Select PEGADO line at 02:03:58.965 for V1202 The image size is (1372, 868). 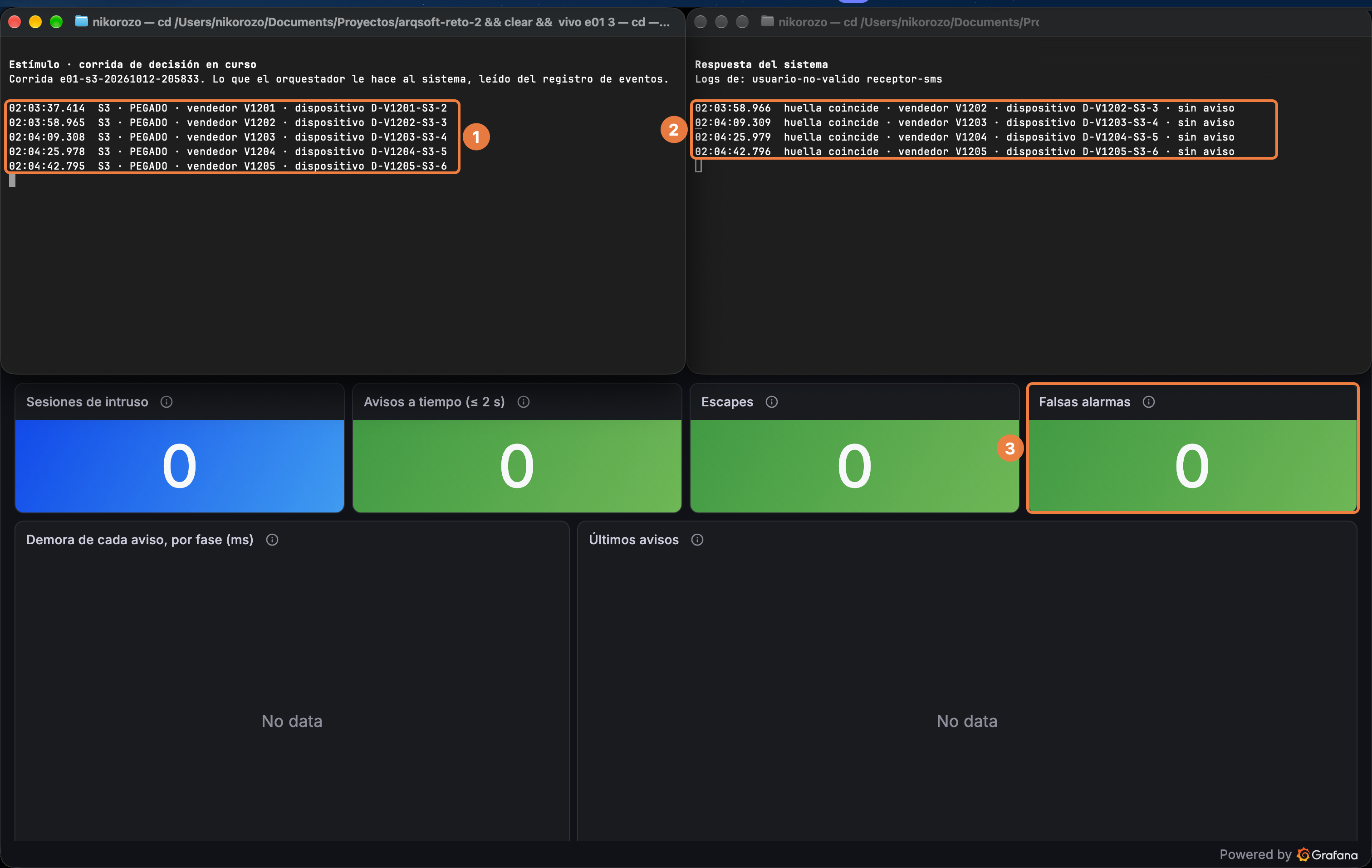[x=228, y=122]
